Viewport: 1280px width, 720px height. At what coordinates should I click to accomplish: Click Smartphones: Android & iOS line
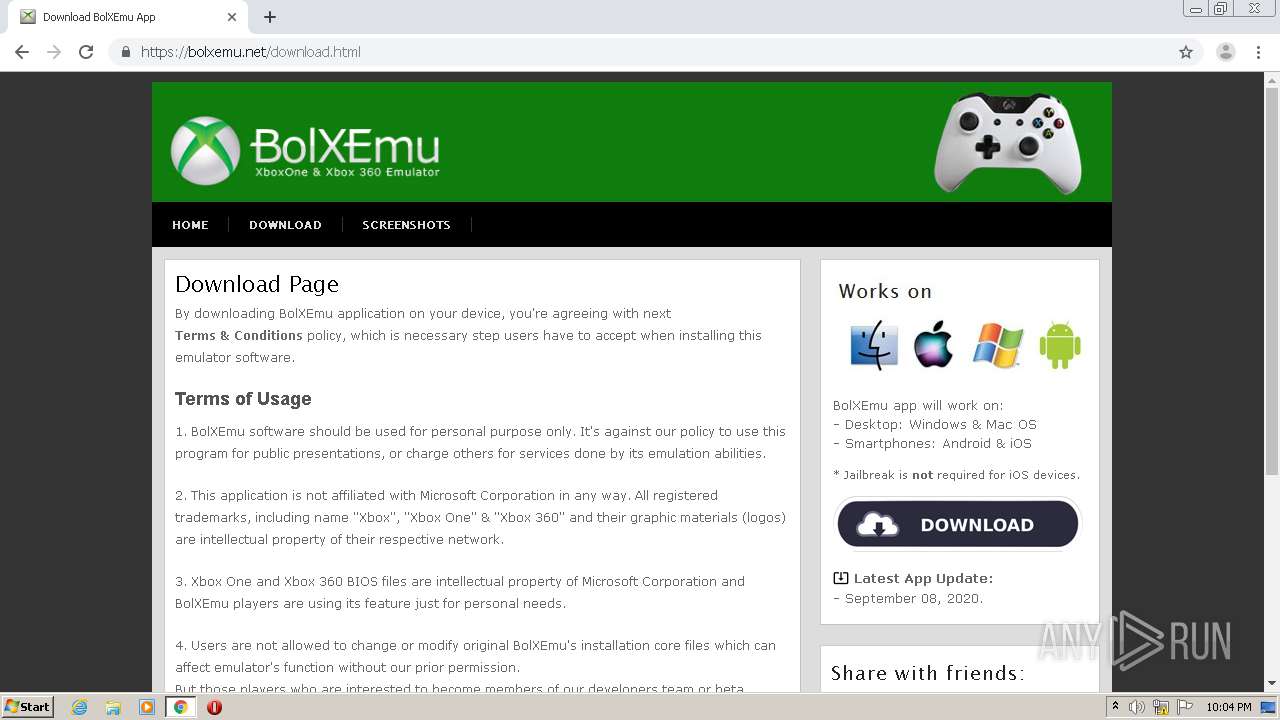pos(932,443)
